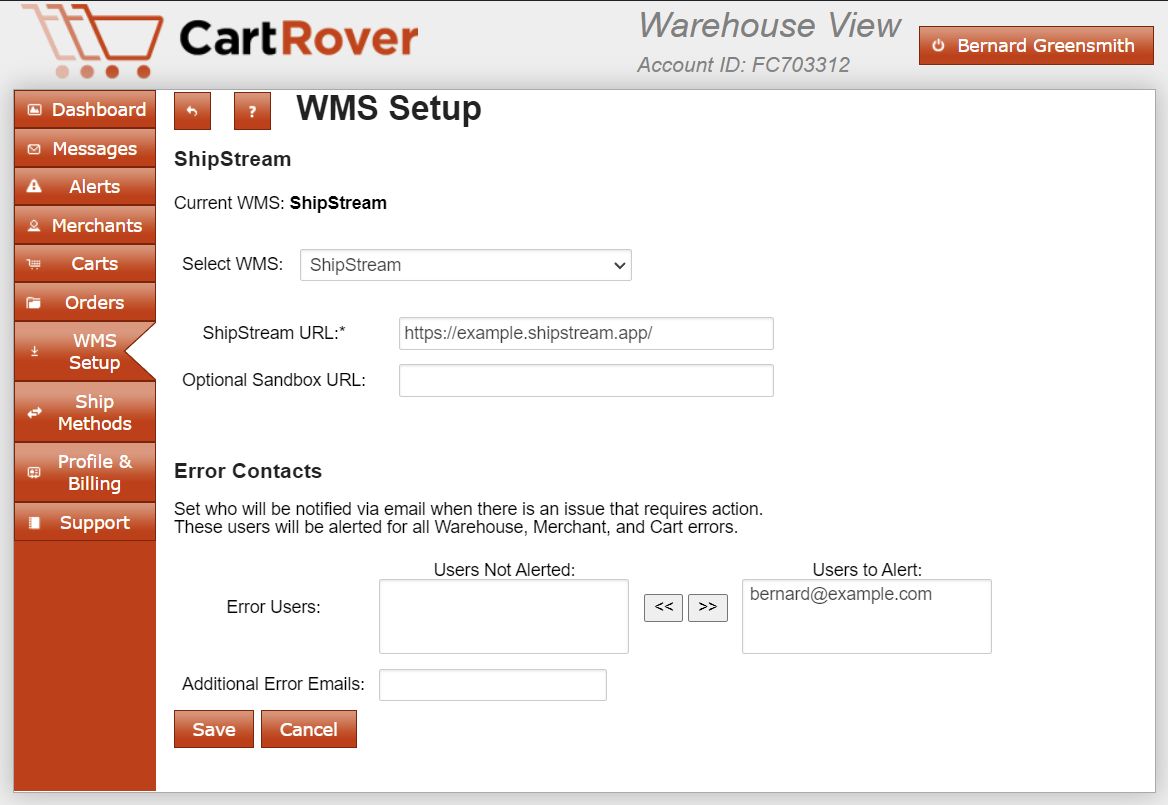Screen dimensions: 1168x805
Task: Move user right with >> button
Action: 708,607
